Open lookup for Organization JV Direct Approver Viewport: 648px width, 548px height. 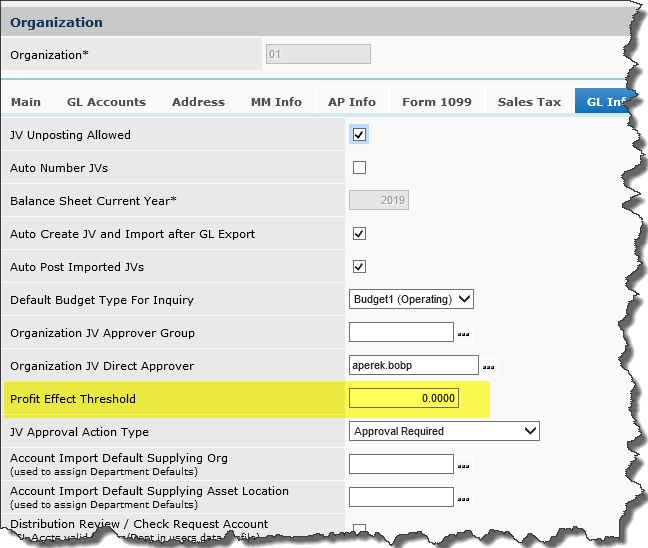click(x=488, y=366)
